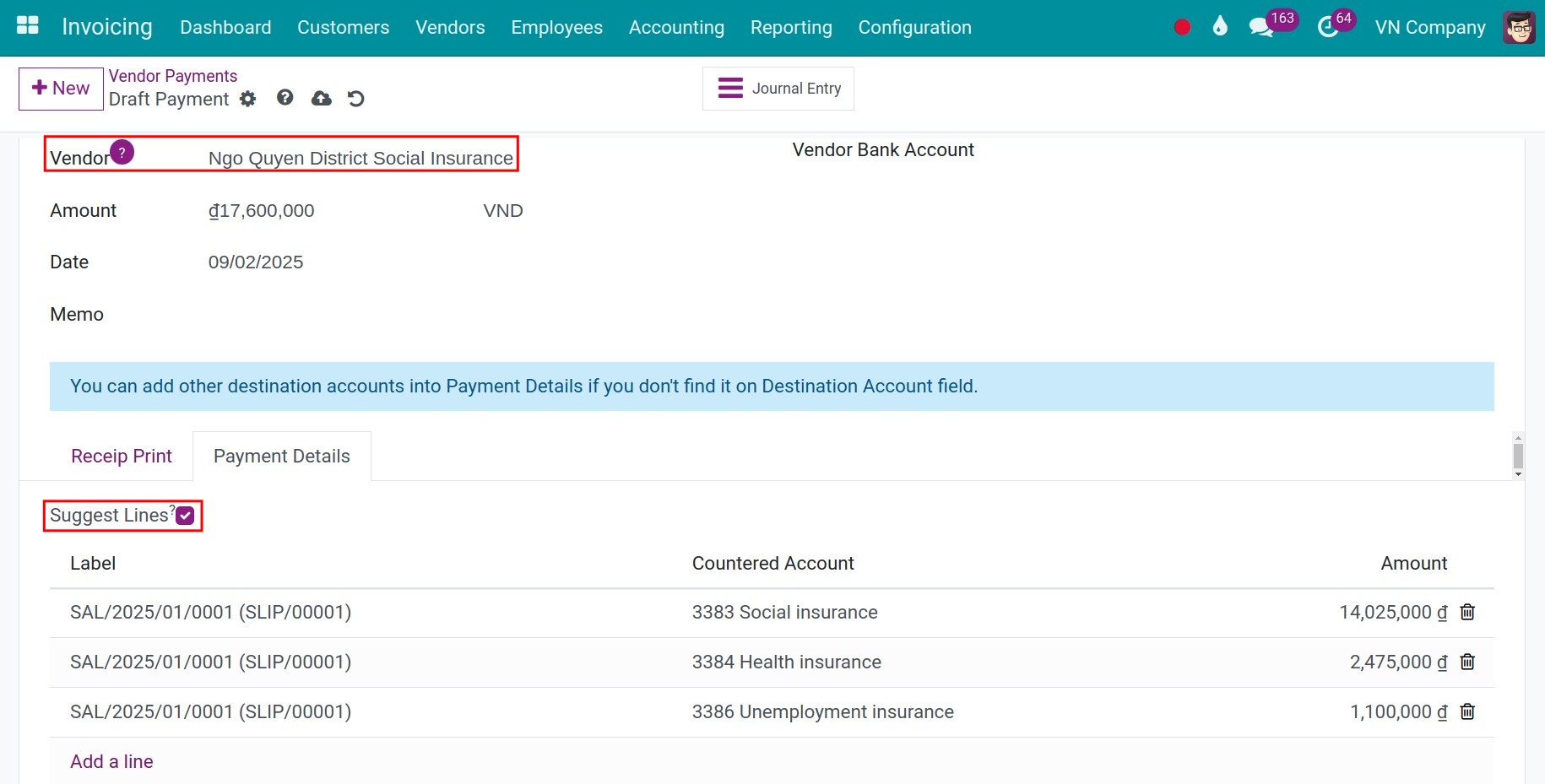
Task: Click the 3386 Unemployment insurance account cell
Action: pos(823,712)
